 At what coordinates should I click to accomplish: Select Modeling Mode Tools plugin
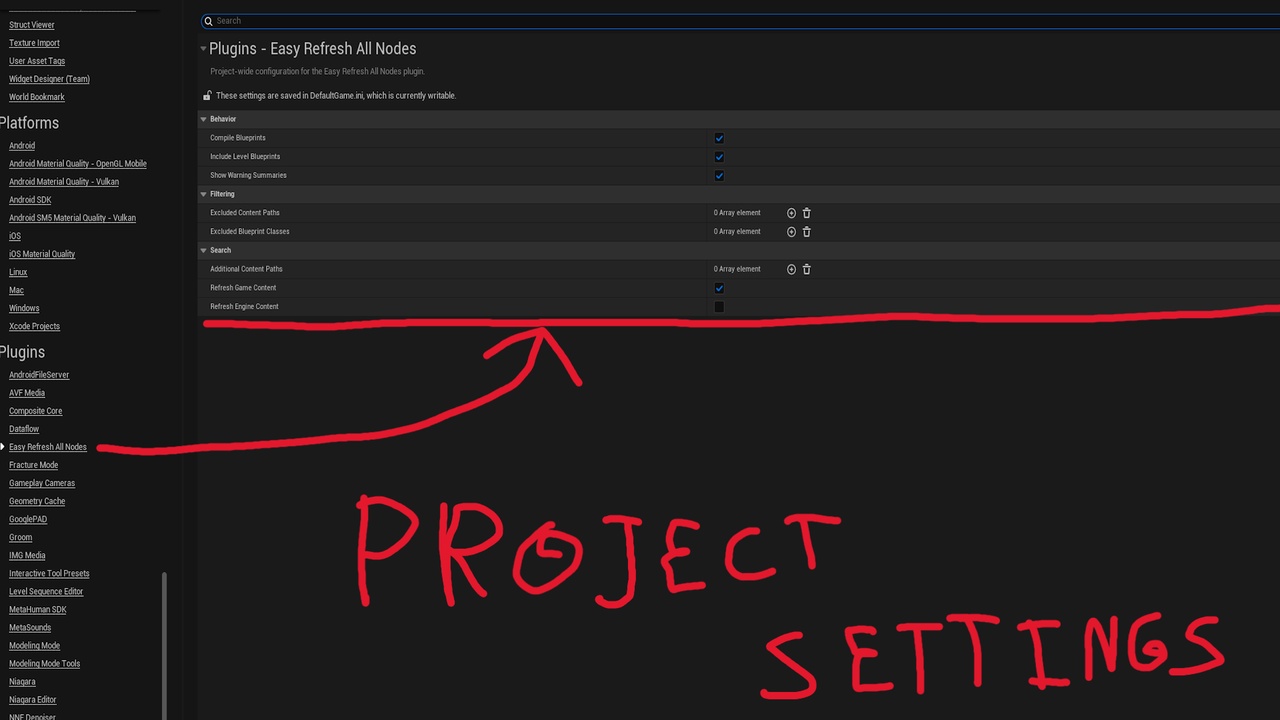(44, 664)
